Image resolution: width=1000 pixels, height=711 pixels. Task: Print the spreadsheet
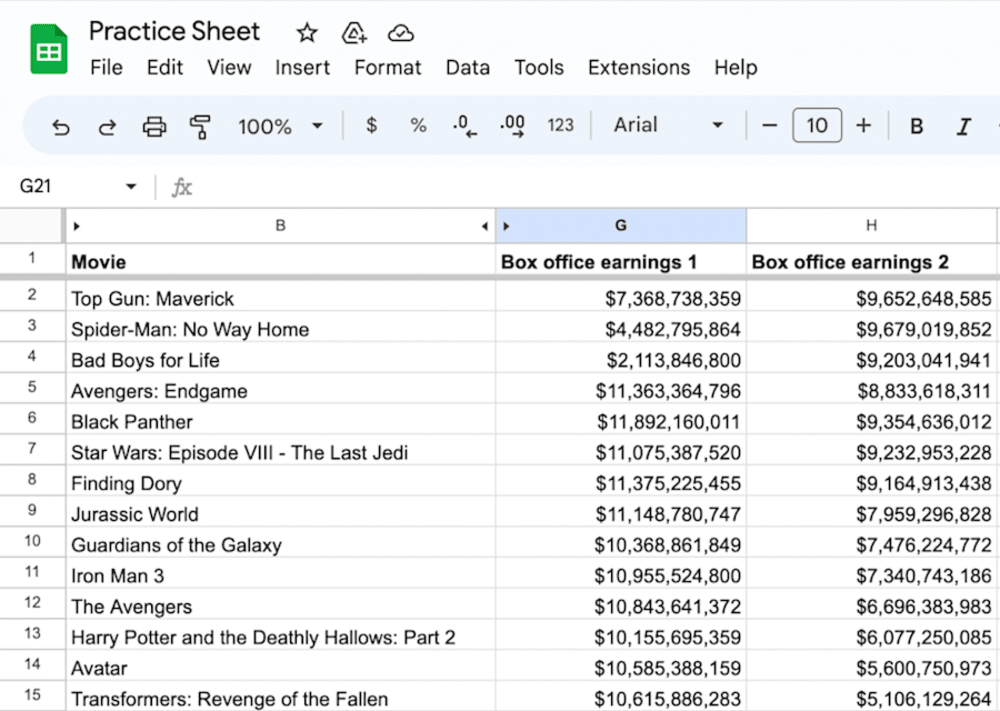(x=154, y=127)
